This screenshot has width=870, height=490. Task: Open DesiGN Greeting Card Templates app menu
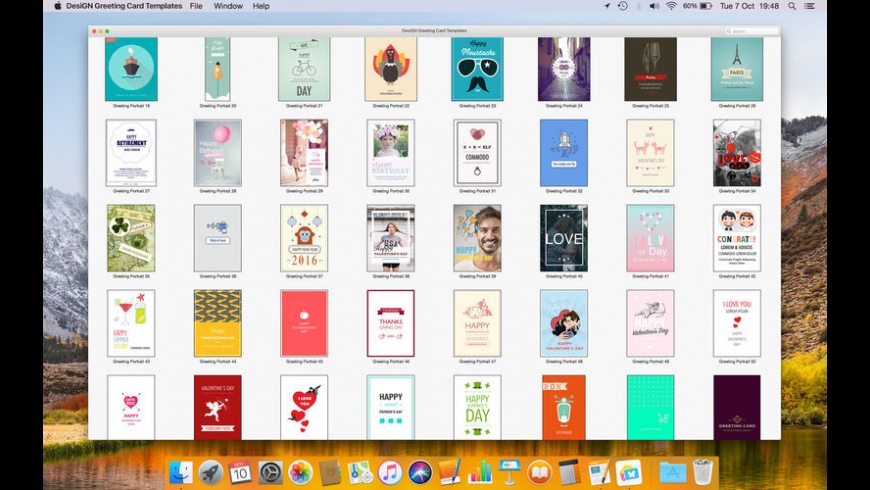pos(124,6)
